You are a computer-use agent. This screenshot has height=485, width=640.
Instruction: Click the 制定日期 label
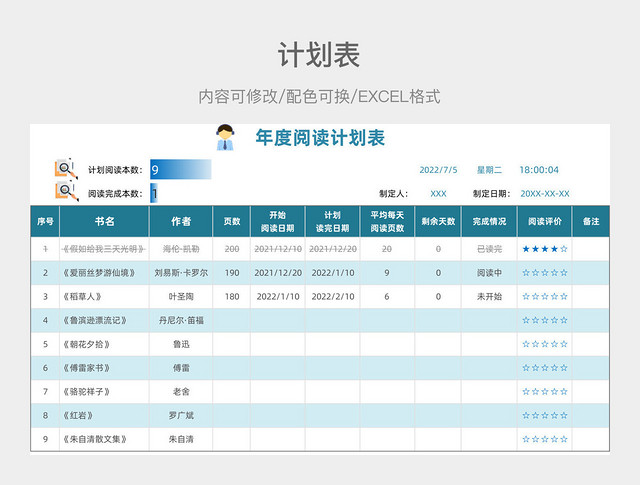491,194
